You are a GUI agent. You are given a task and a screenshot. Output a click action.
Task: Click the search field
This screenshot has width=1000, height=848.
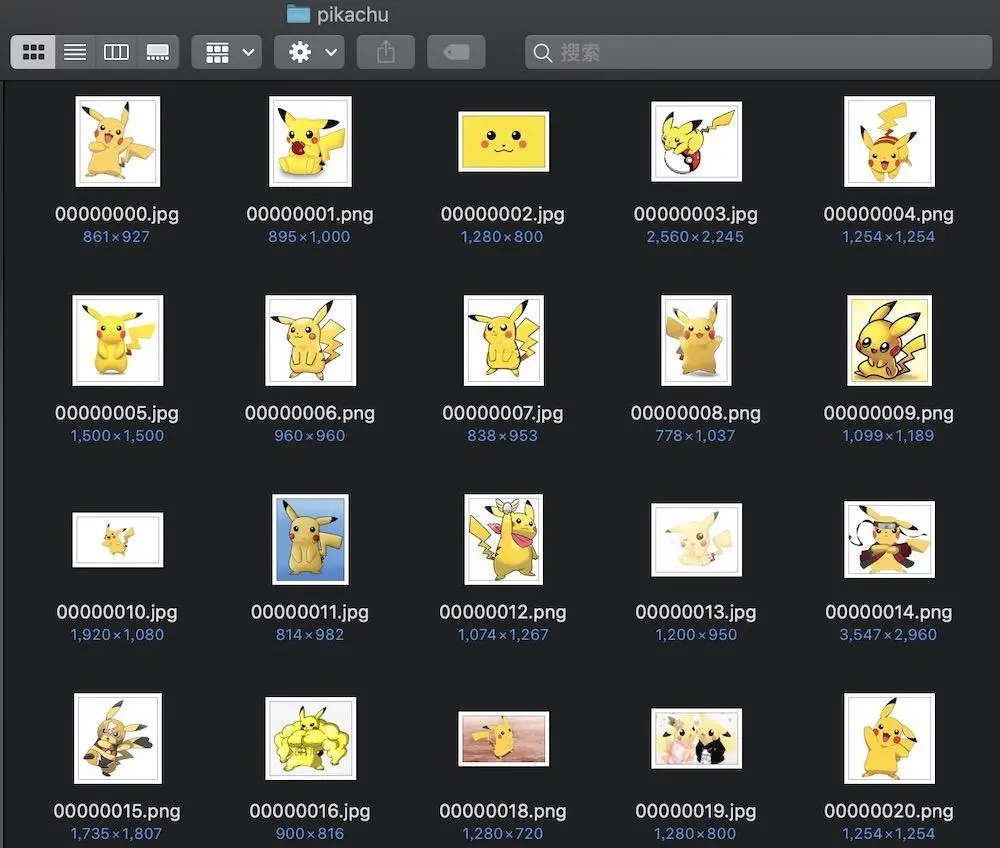point(758,52)
